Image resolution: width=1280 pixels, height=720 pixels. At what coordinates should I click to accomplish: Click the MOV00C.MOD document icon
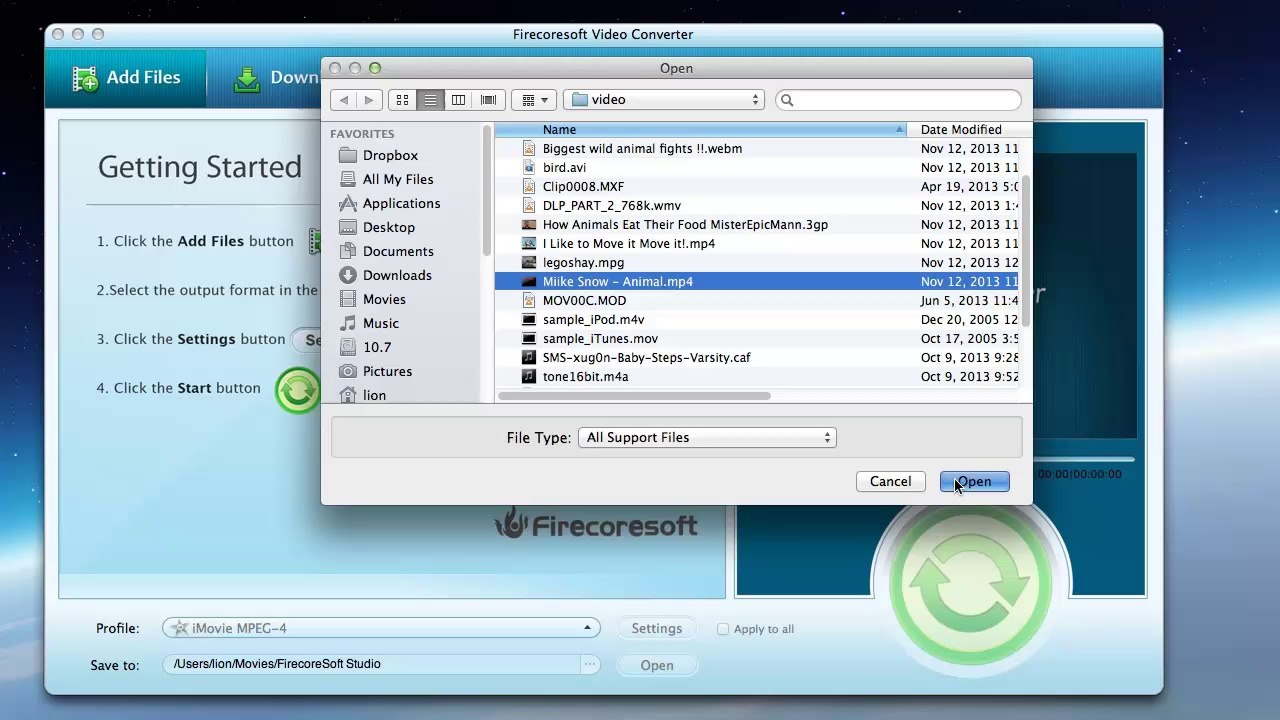[x=529, y=300]
